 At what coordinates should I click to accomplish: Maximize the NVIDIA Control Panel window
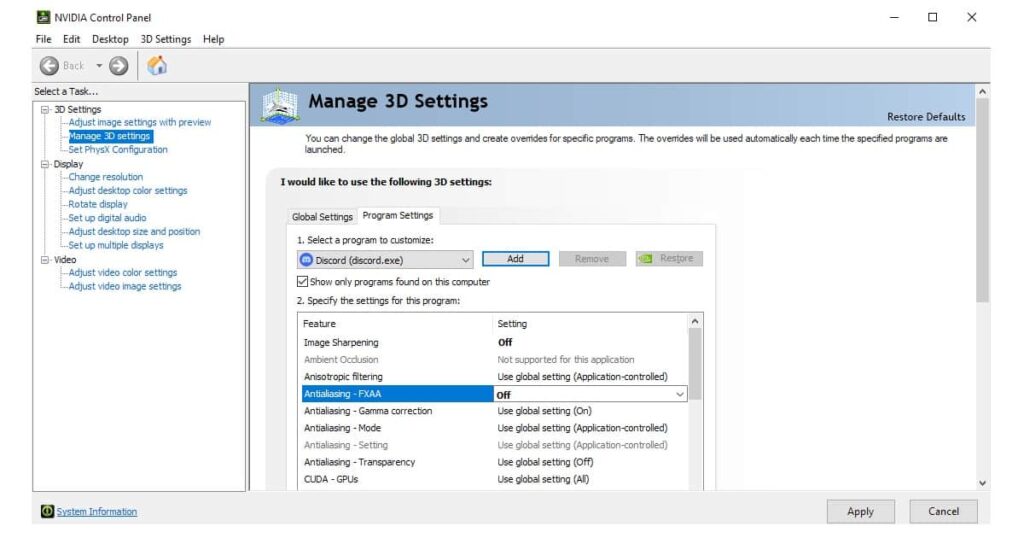tap(933, 18)
